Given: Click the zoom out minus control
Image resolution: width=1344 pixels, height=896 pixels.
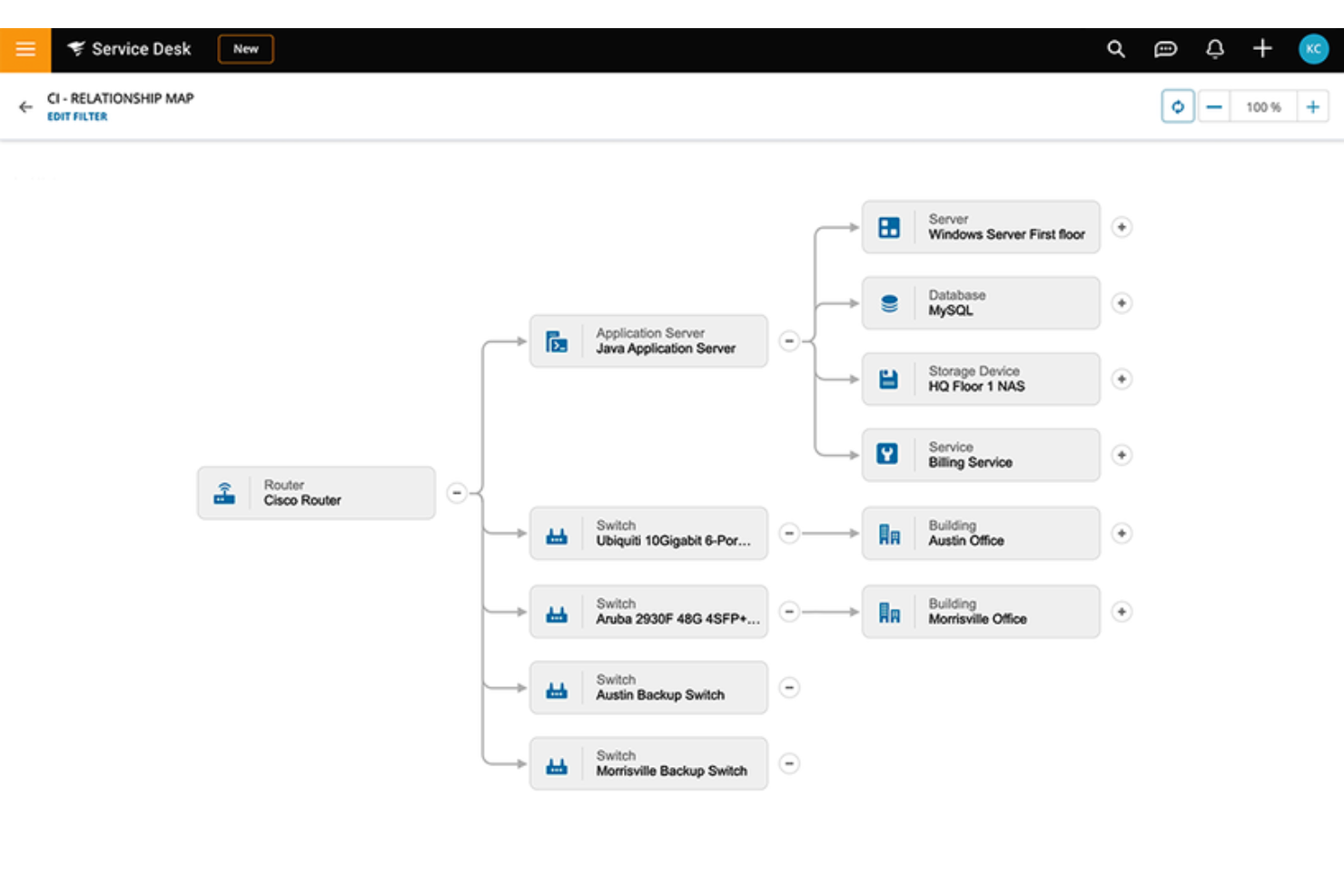Looking at the screenshot, I should coord(1215,105).
